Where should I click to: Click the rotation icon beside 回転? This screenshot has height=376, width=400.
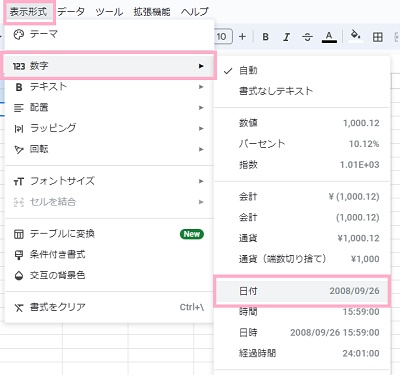click(x=19, y=150)
